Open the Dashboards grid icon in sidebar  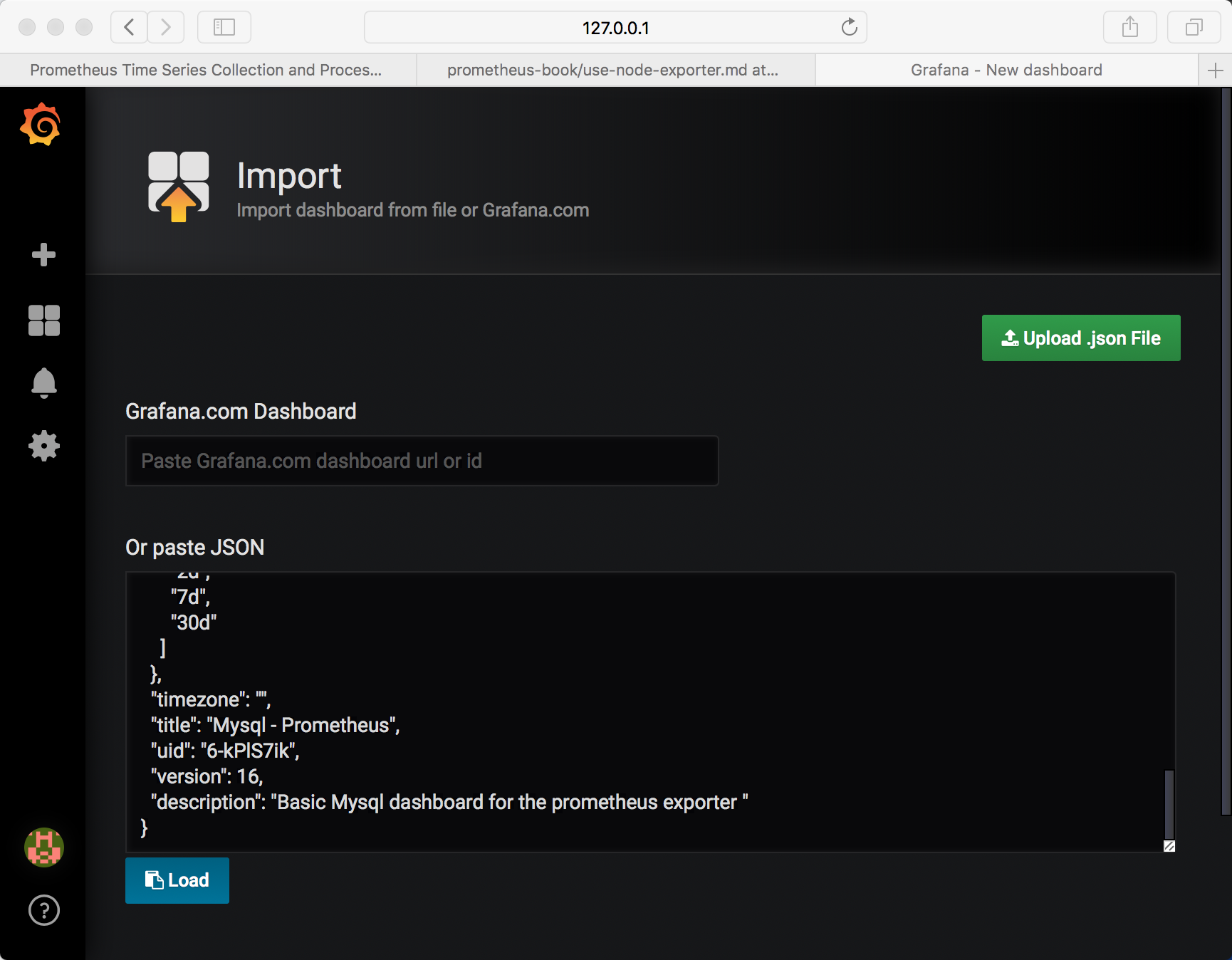tap(43, 320)
